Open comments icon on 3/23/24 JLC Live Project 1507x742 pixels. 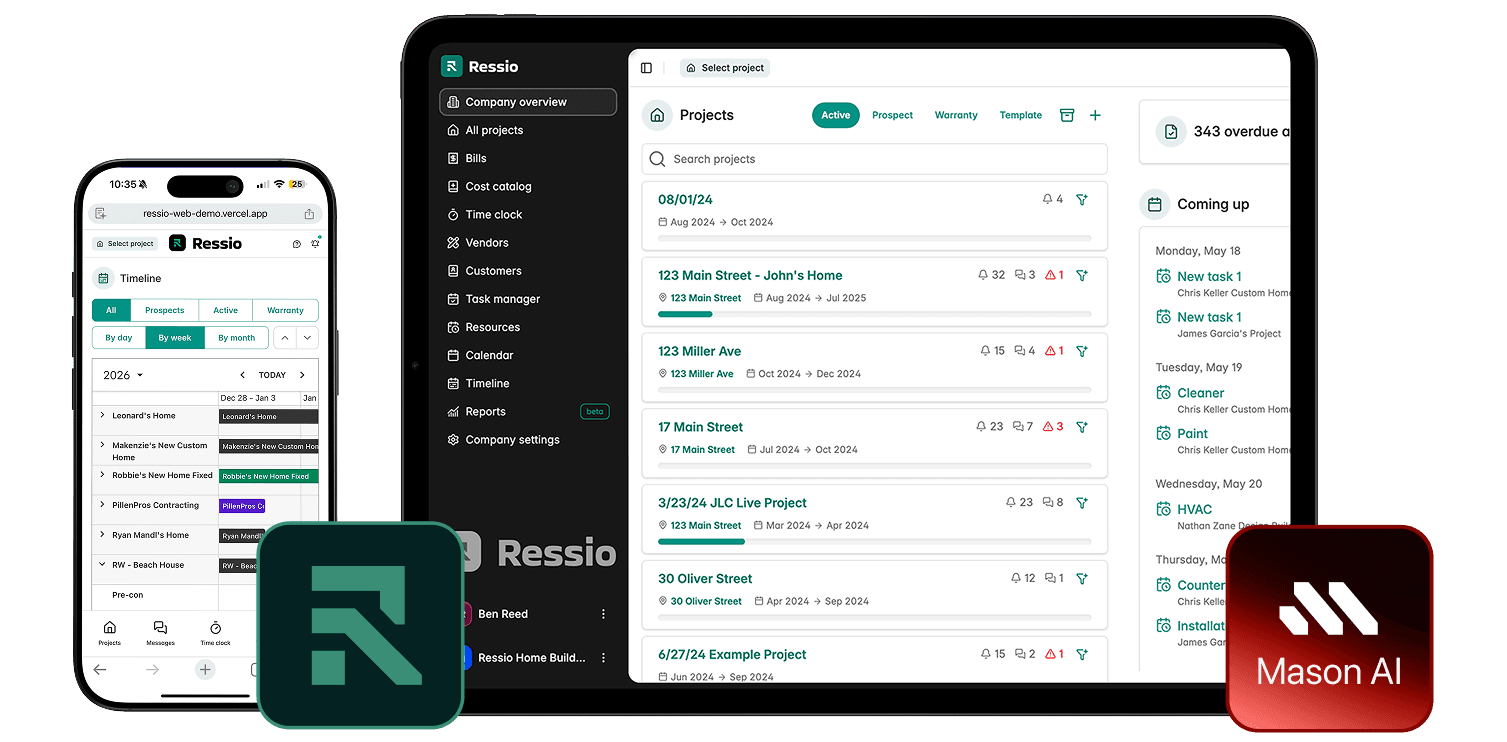tap(1047, 503)
